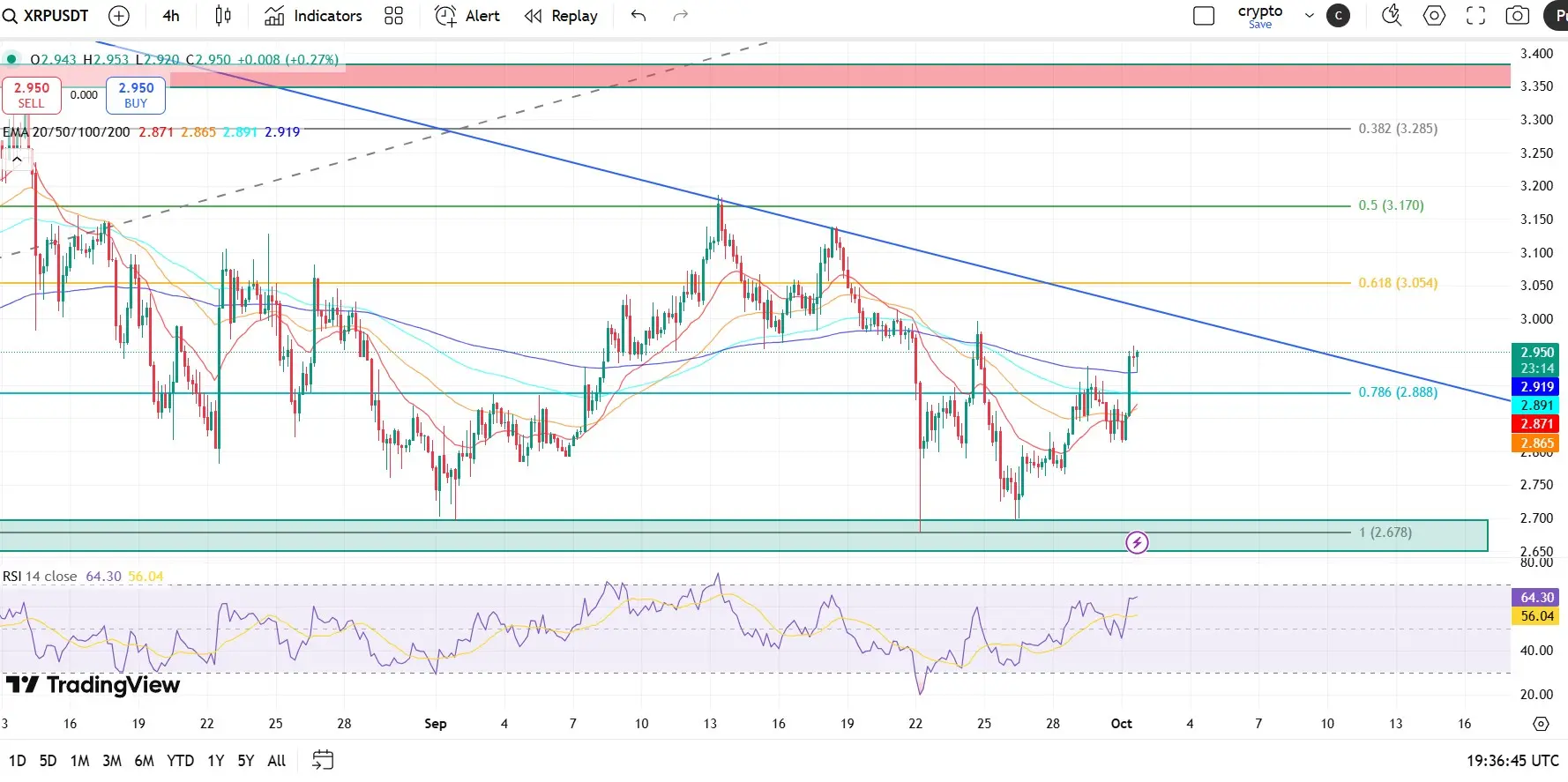Click the layout setup square icon
The height and width of the screenshot is (782, 1568).
coord(1203,16)
